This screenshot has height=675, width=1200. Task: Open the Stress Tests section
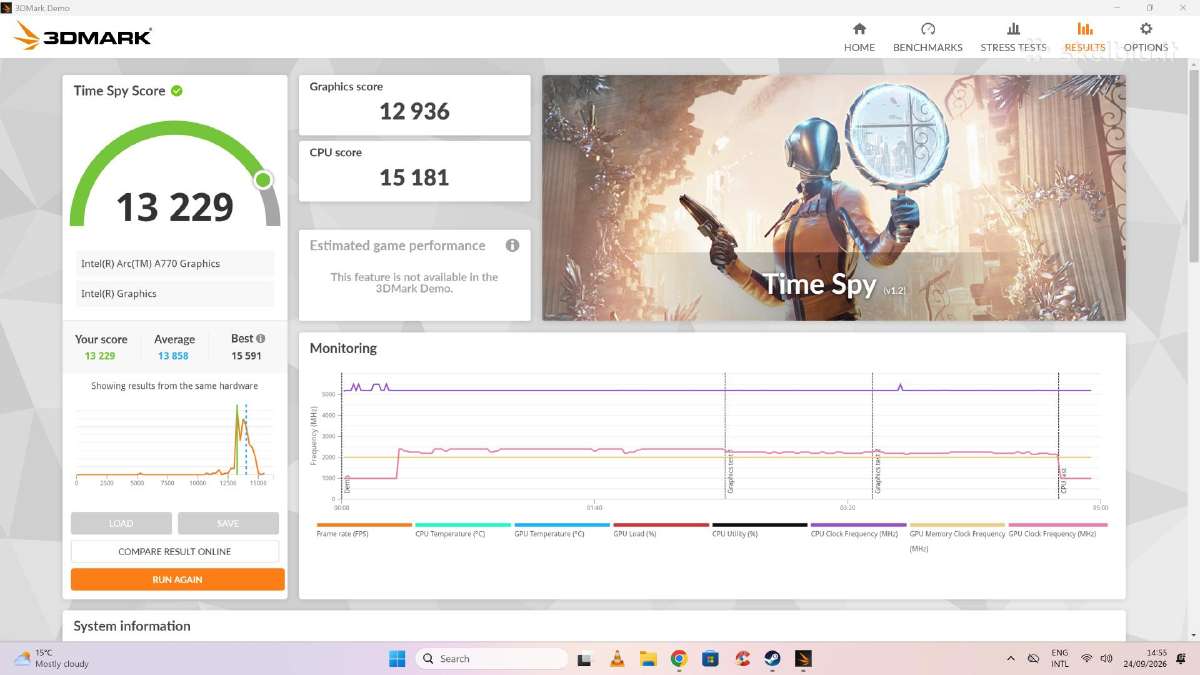1013,37
